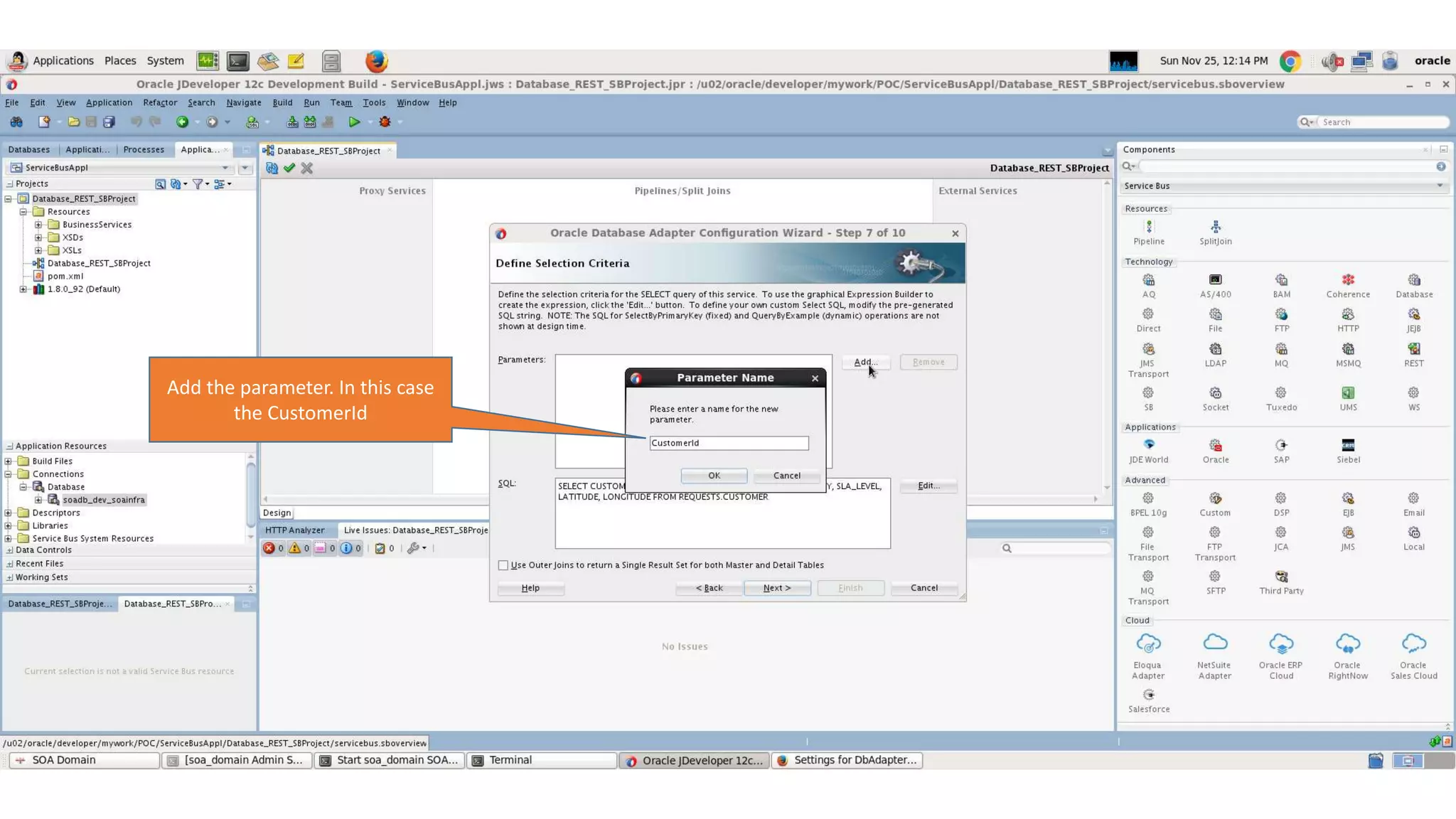Image resolution: width=1456 pixels, height=819 pixels.
Task: Expand the Descriptors node
Action: pos(9,513)
